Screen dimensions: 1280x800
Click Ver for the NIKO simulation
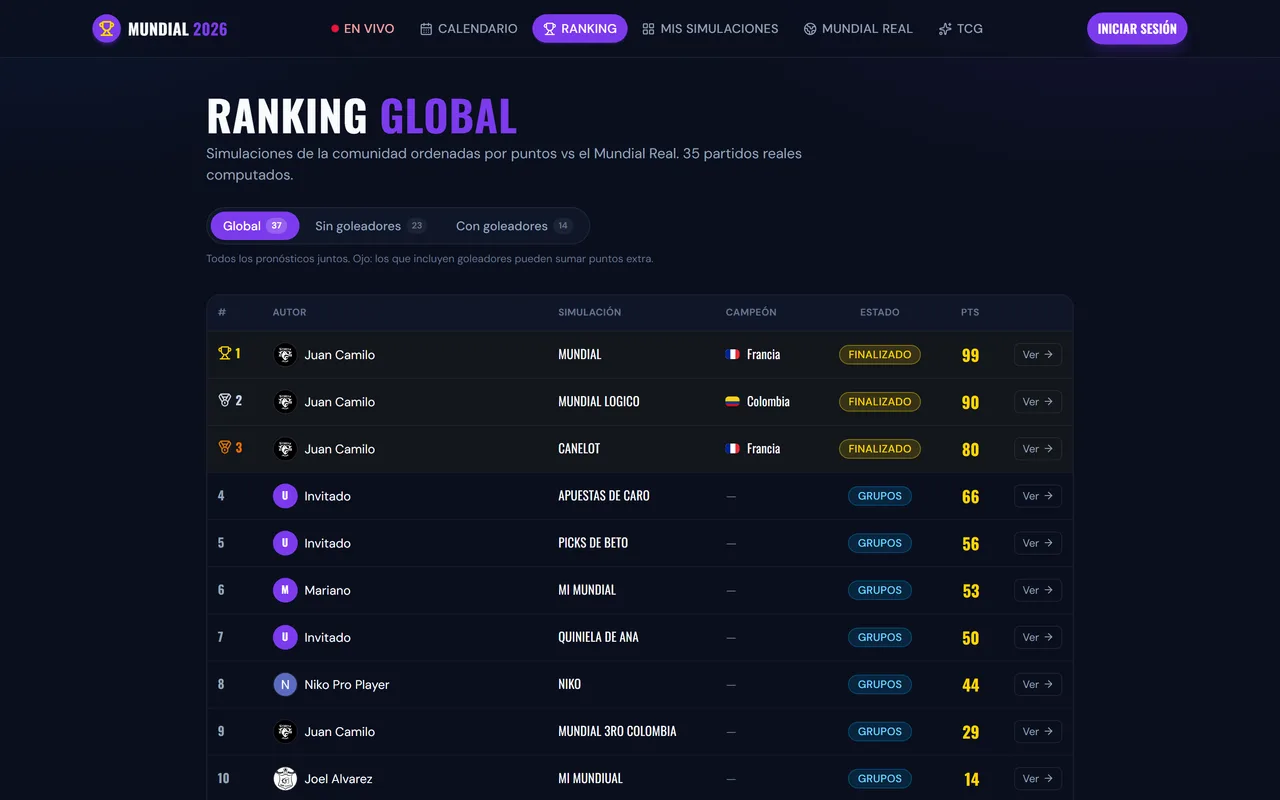click(x=1038, y=684)
